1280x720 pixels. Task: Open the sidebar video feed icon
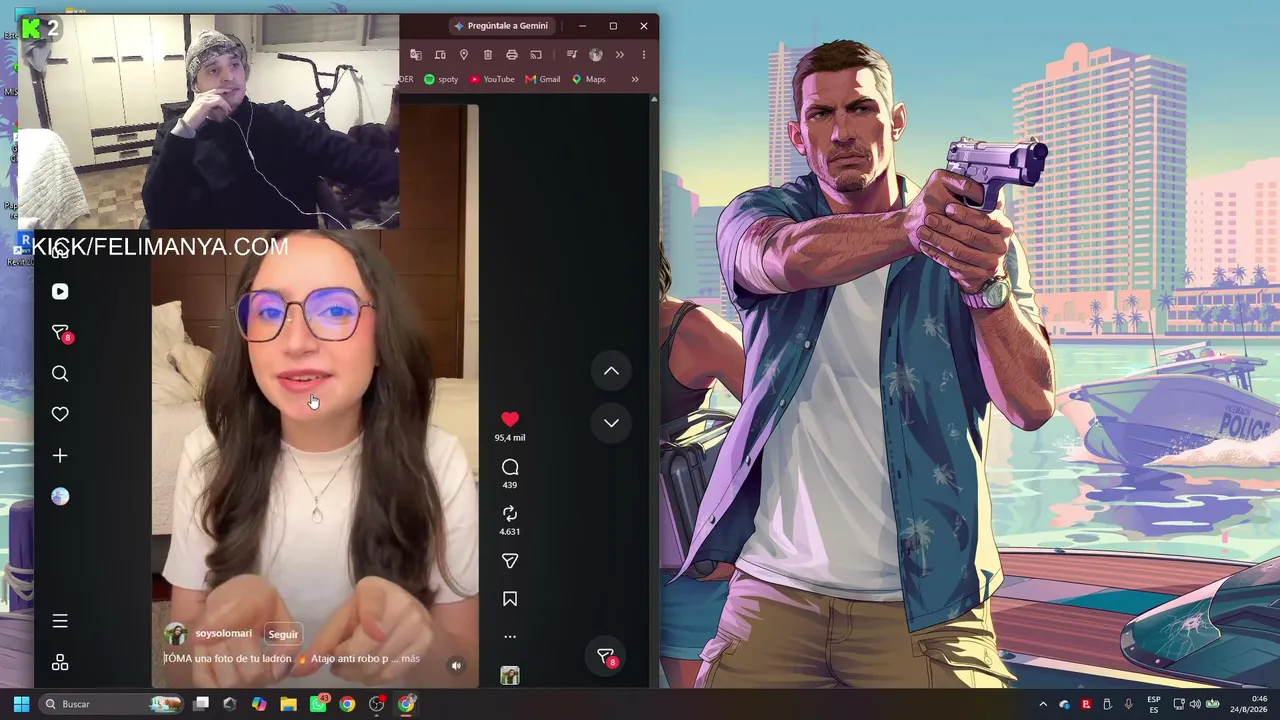(x=60, y=291)
